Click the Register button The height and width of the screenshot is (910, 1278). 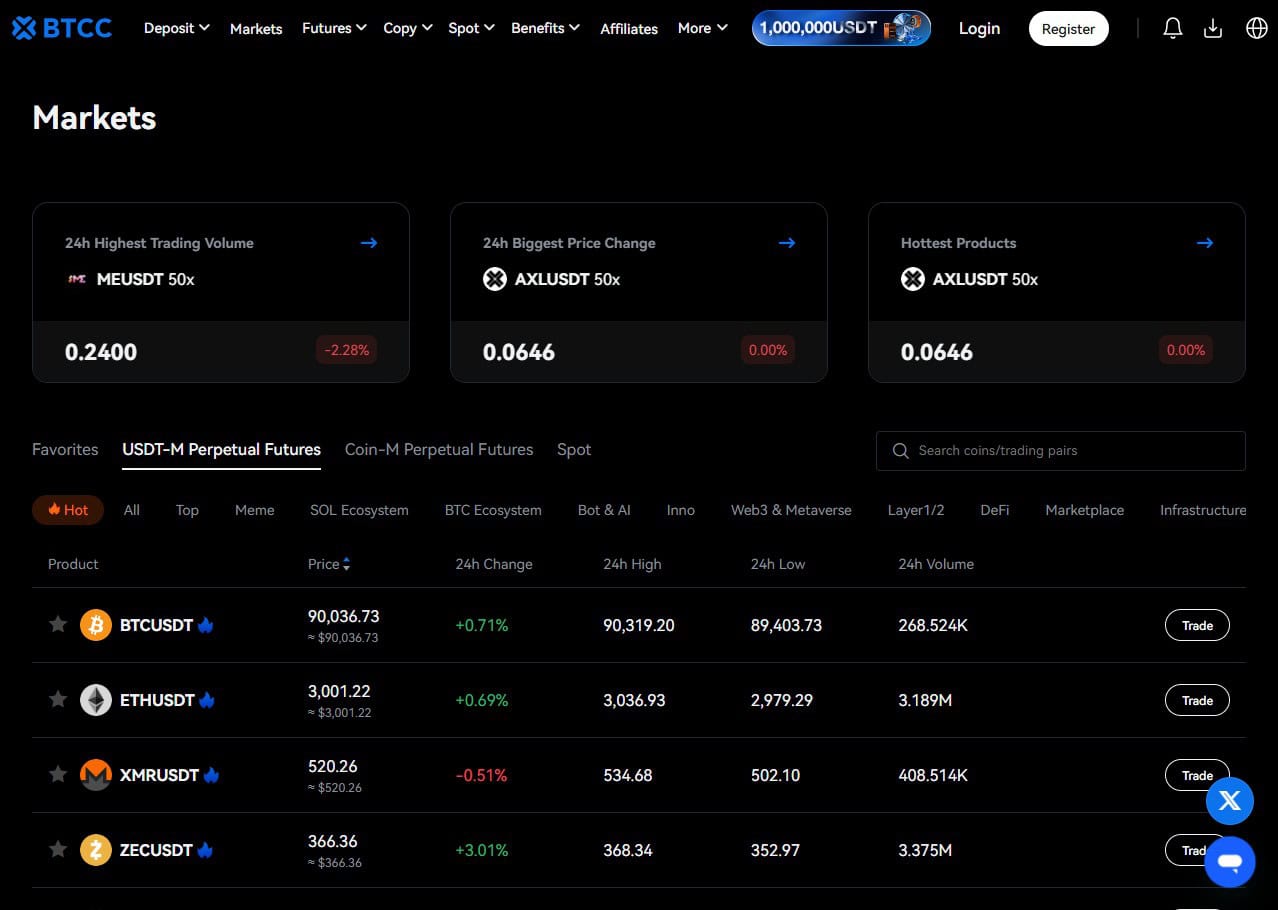click(1068, 28)
